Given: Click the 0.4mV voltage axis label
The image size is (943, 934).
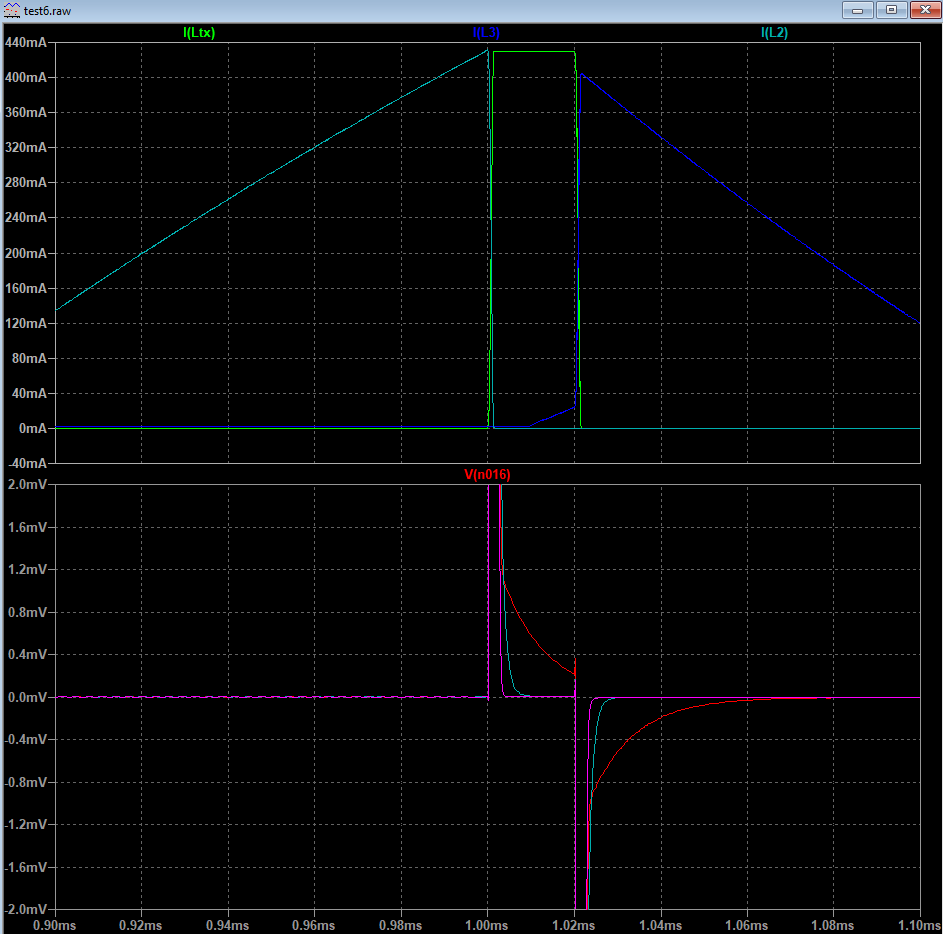Looking at the screenshot, I should [27, 654].
